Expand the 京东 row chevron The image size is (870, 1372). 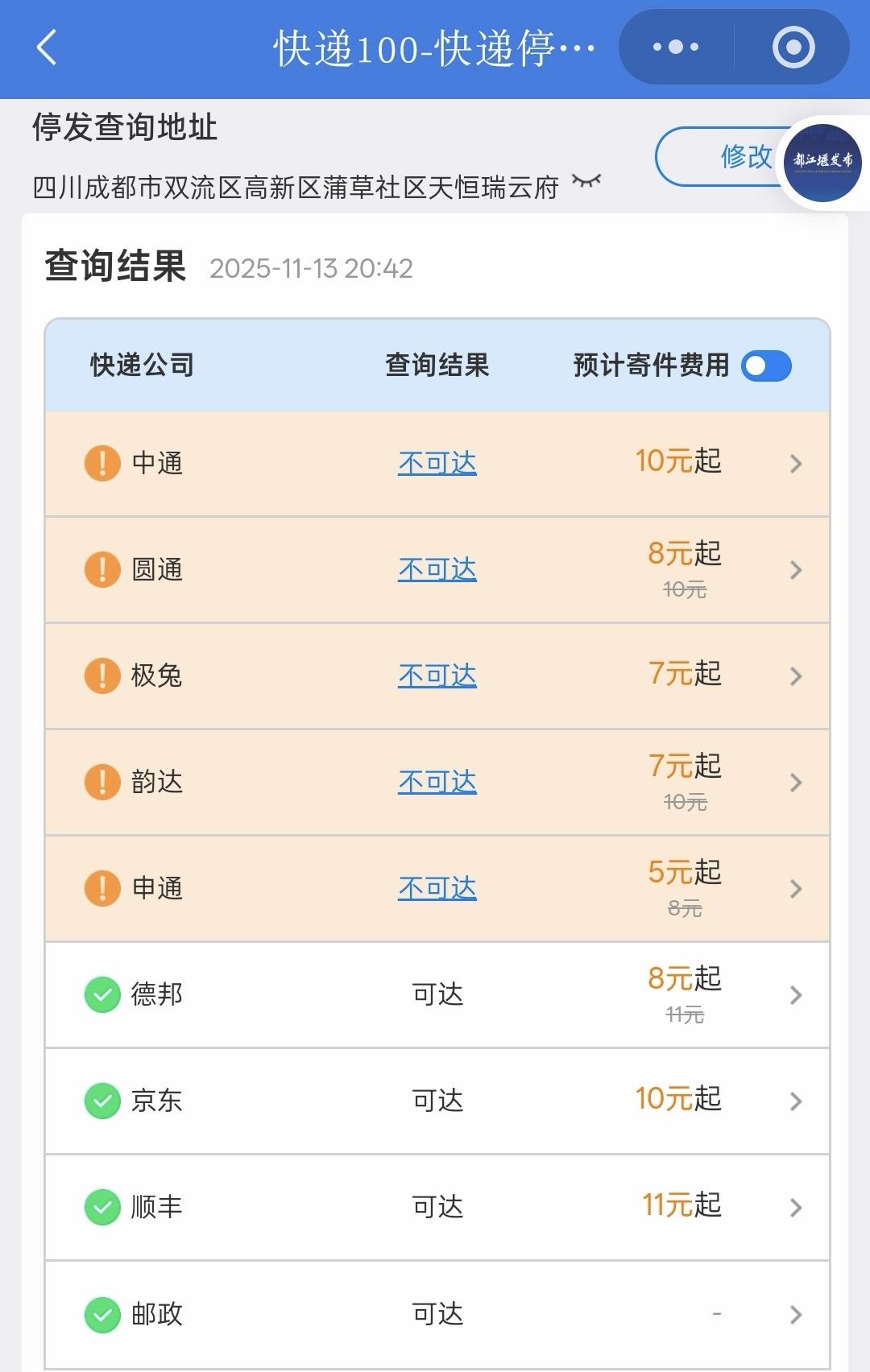pos(796,1101)
